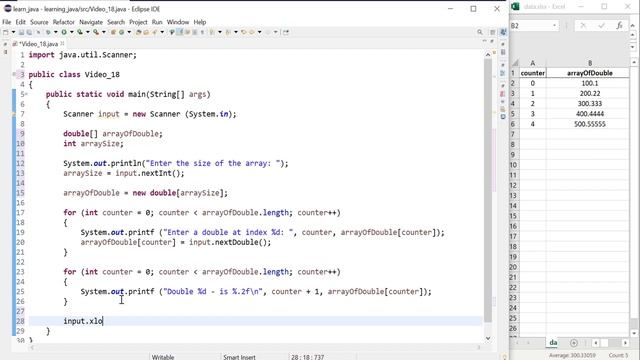Click Excel Select All corner triangle
This screenshot has width=640, height=360.
[x=515, y=63]
